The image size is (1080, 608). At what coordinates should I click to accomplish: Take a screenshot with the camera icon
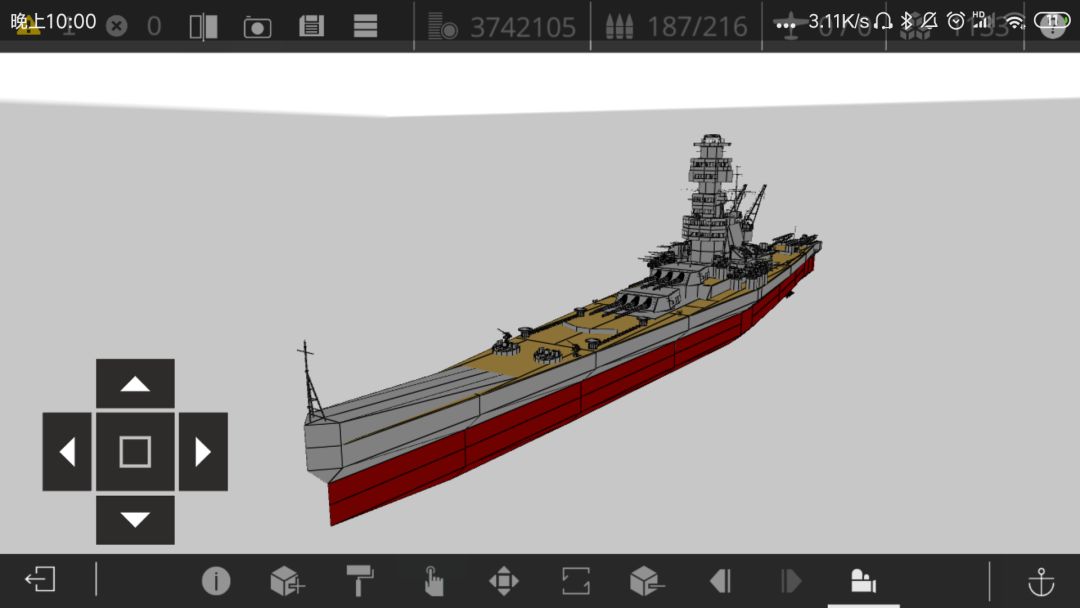(258, 27)
